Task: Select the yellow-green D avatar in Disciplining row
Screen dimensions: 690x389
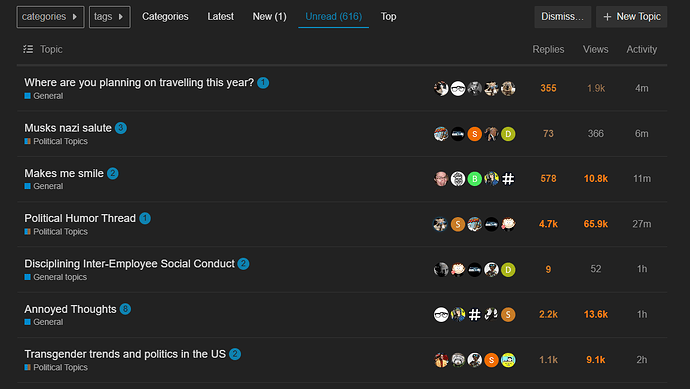Action: 508,269
